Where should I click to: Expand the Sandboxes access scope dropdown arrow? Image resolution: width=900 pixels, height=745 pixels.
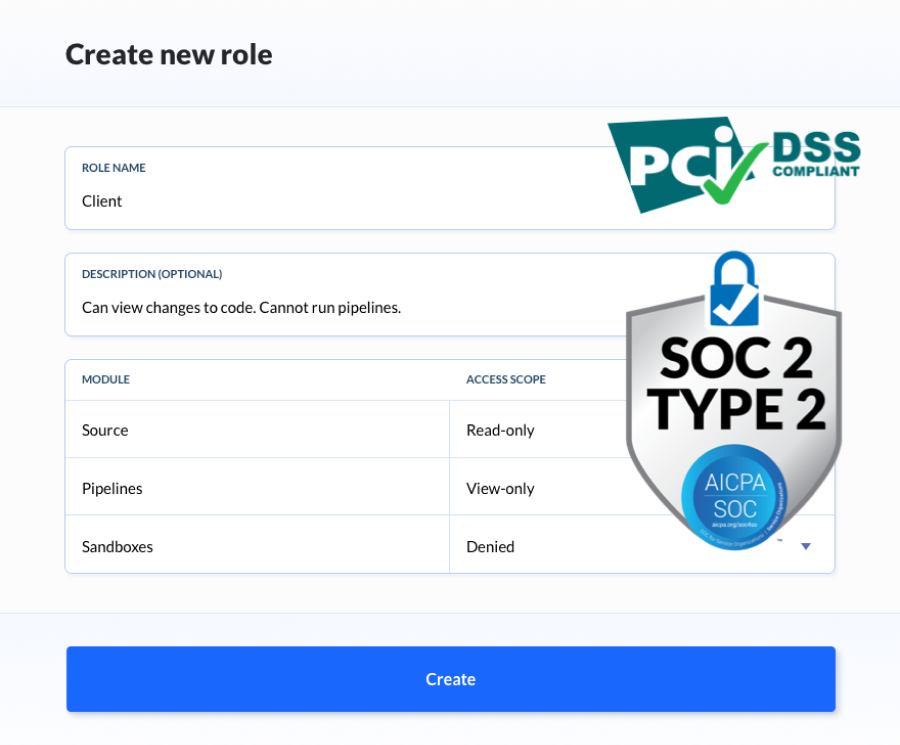[806, 546]
